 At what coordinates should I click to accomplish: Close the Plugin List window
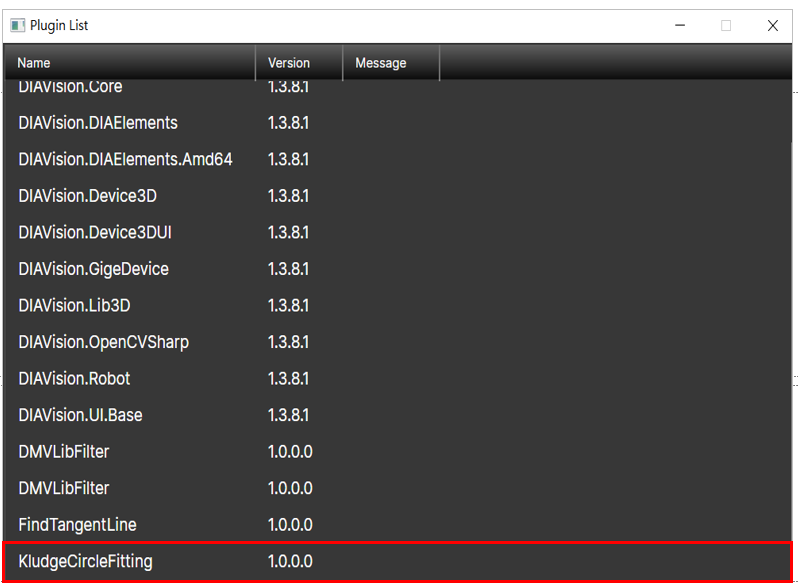click(x=772, y=26)
